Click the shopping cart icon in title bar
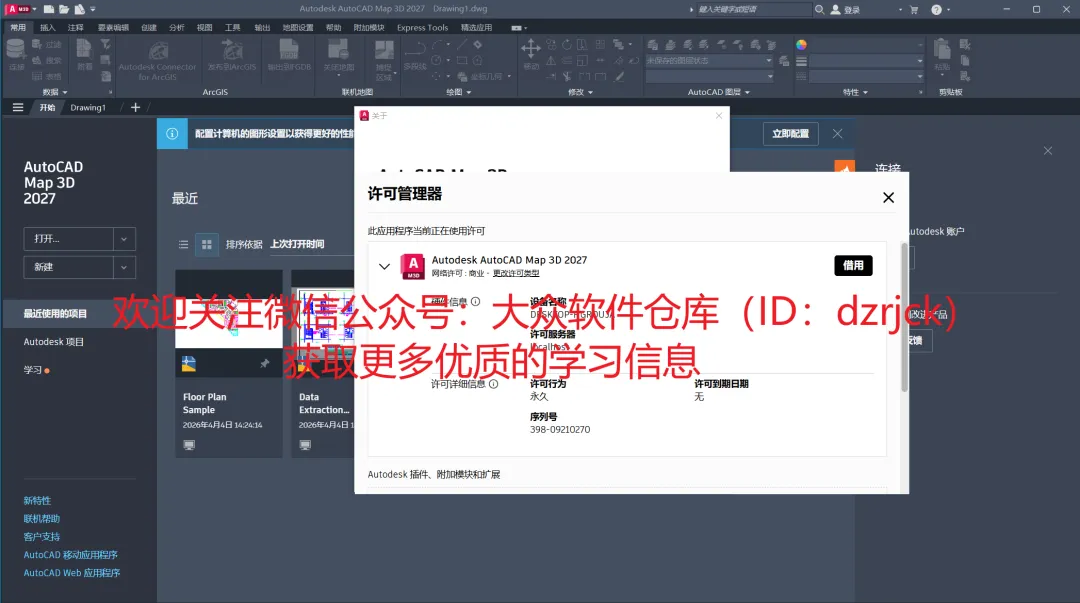Image resolution: width=1080 pixels, height=603 pixels. click(914, 10)
